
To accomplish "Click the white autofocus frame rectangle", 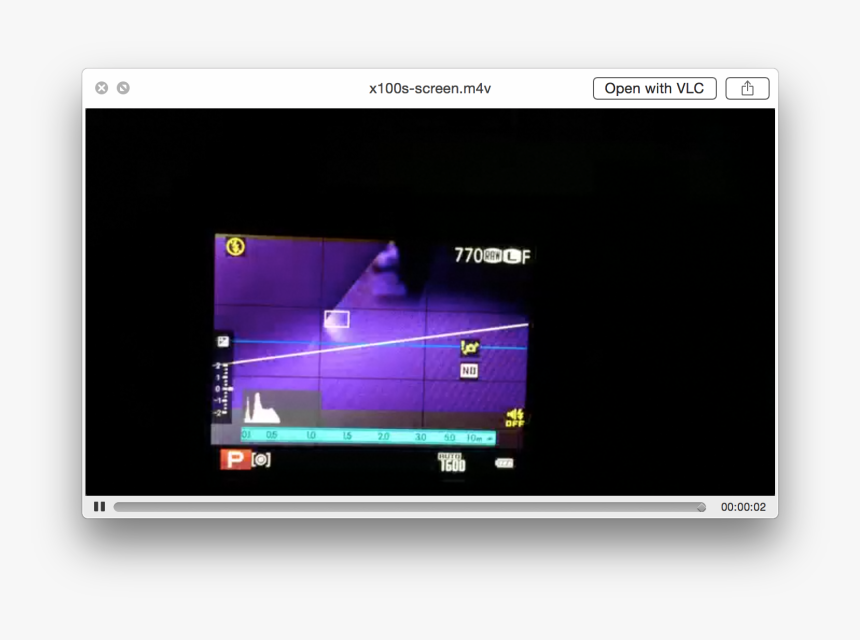I will tap(337, 319).
